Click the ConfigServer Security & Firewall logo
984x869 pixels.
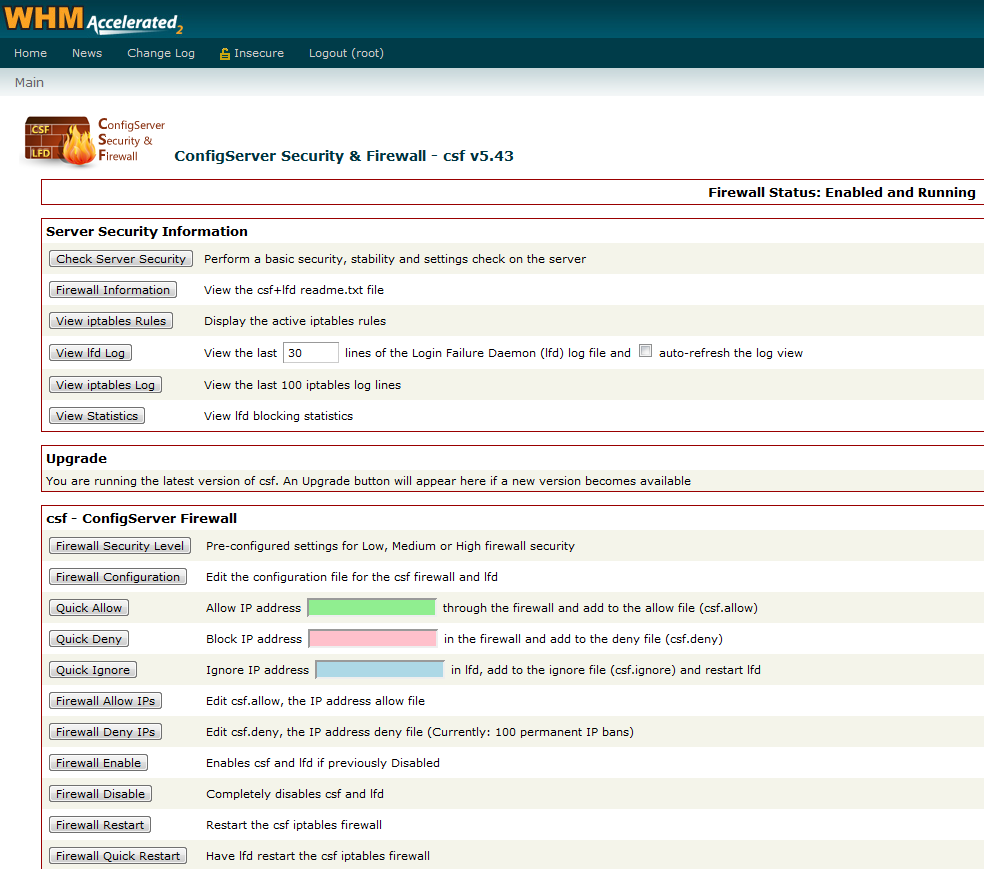click(95, 141)
